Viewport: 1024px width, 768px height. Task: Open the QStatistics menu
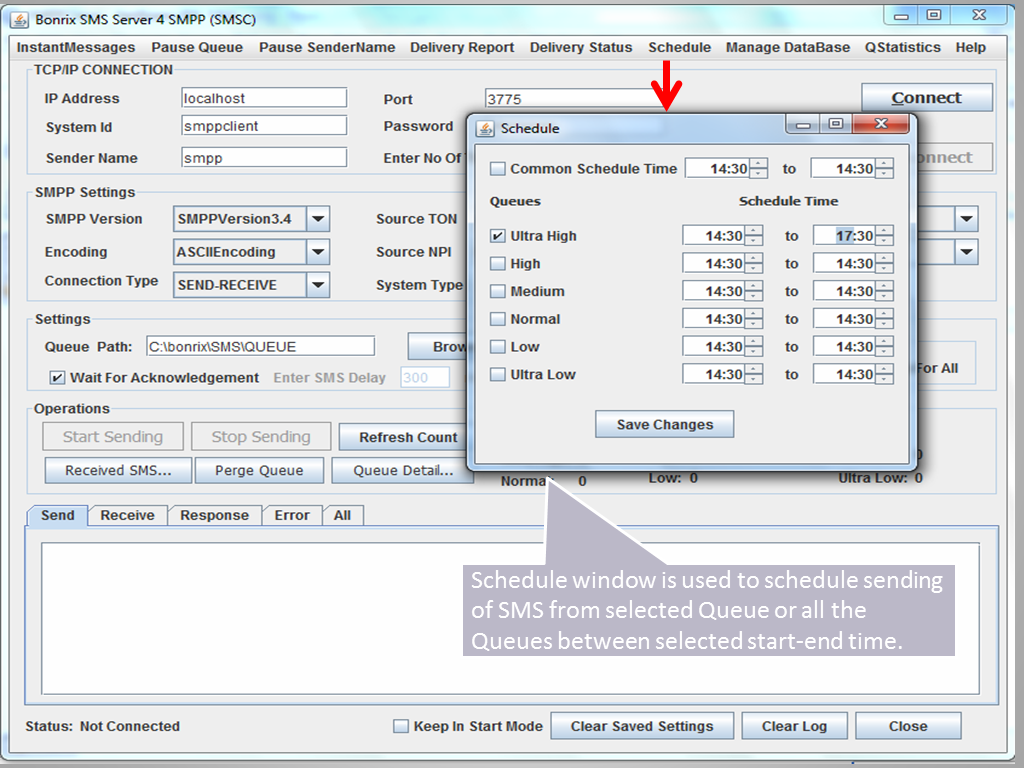903,47
